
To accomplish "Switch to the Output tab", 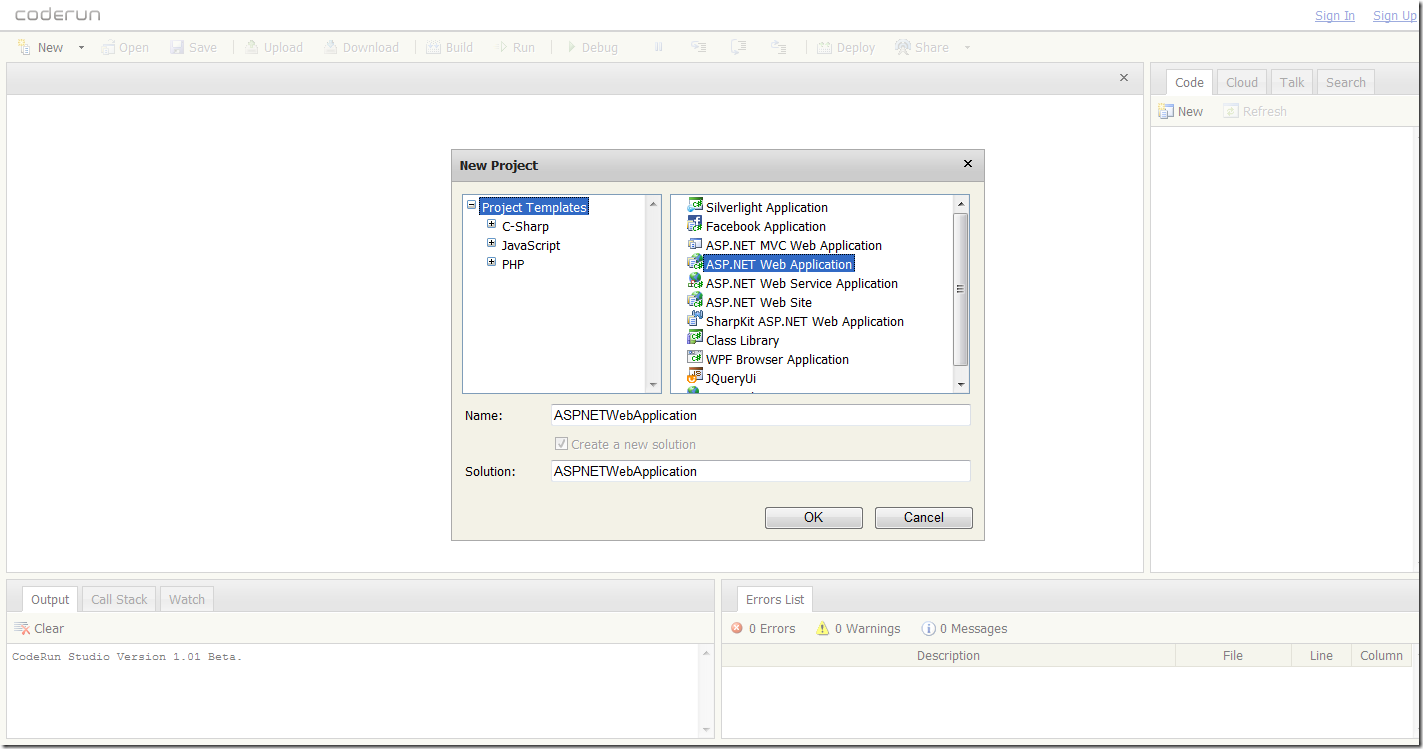I will point(50,599).
